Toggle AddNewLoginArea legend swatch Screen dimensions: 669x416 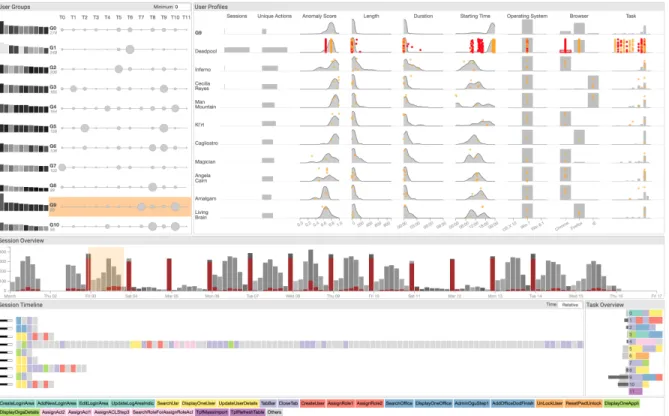[56, 403]
